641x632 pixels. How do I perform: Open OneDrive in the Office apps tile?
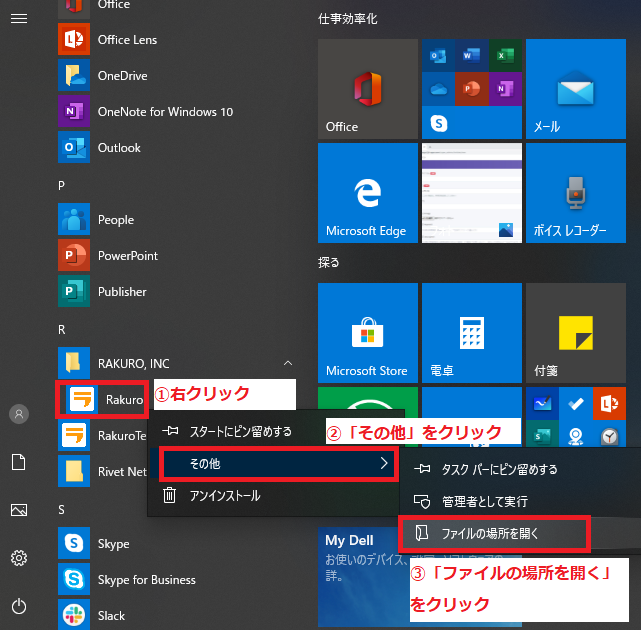point(438,89)
